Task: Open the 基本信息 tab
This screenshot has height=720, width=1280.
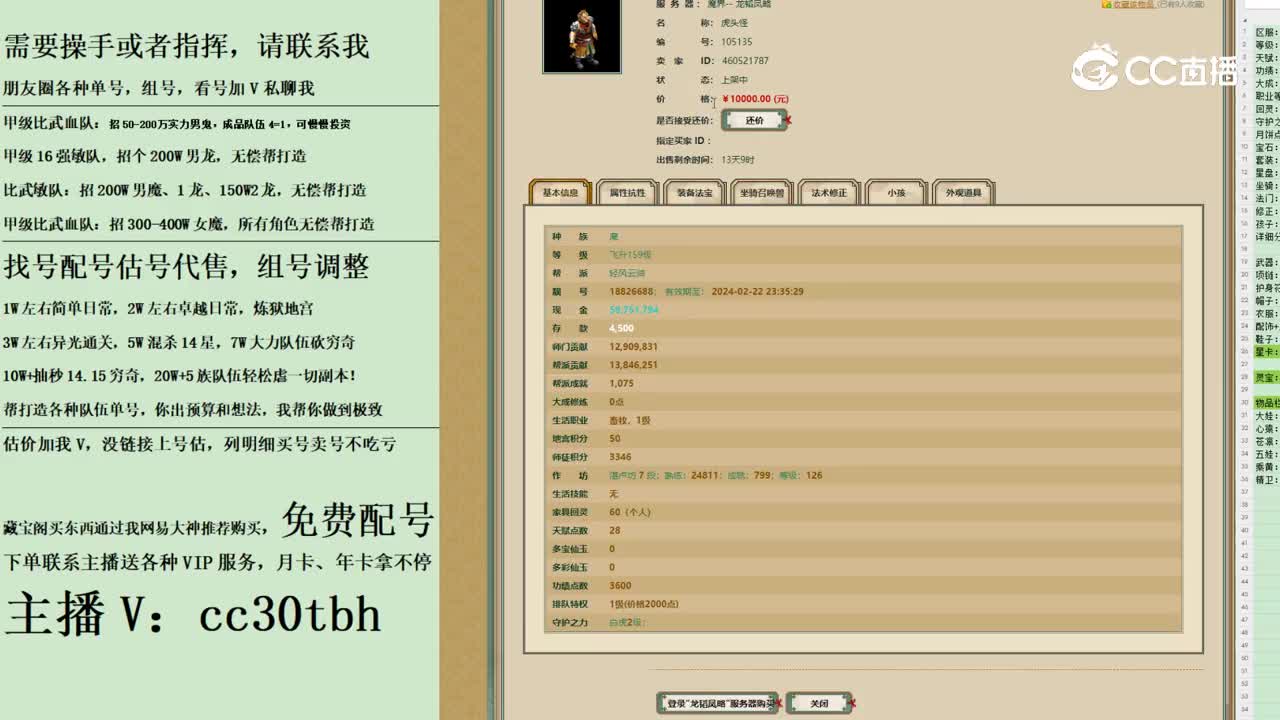Action: 560,192
